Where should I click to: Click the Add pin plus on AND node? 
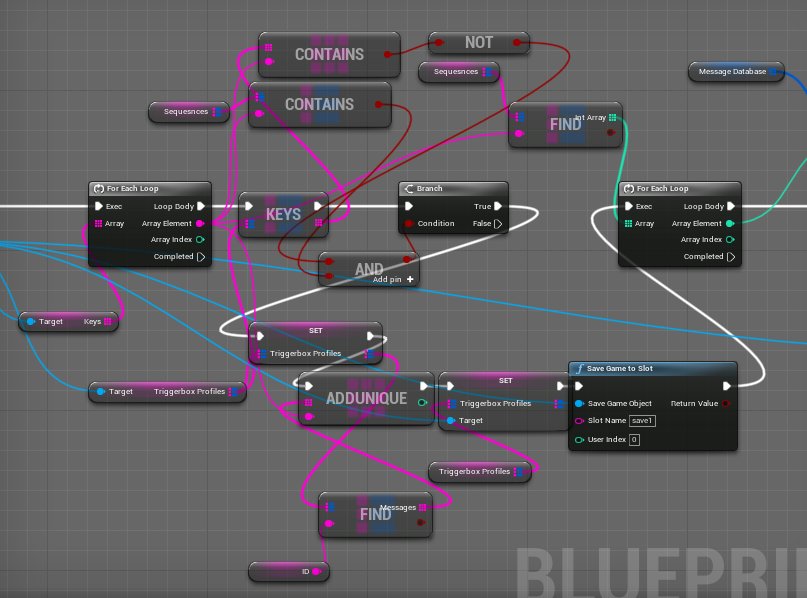[410, 279]
